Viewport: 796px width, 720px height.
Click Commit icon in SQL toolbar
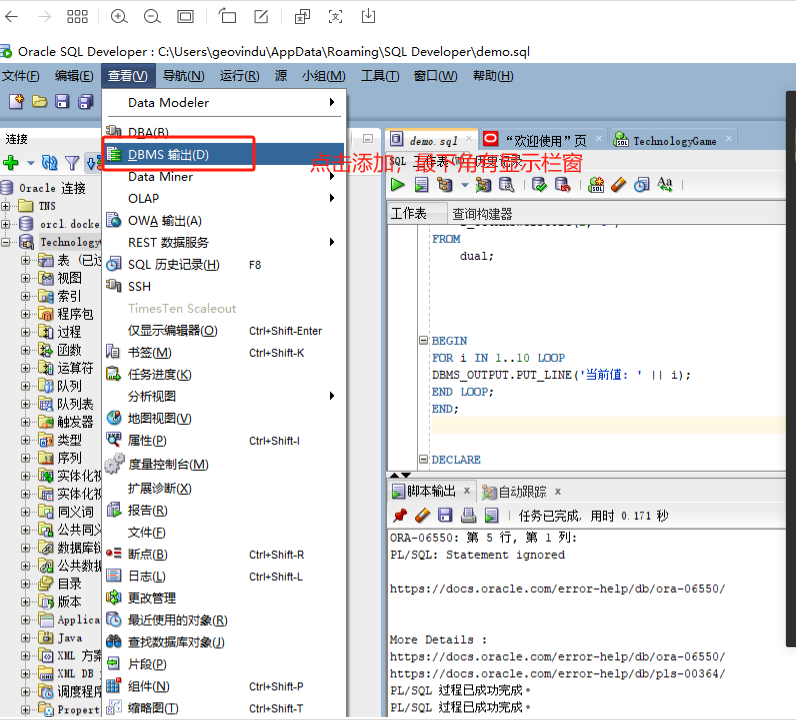[x=539, y=185]
